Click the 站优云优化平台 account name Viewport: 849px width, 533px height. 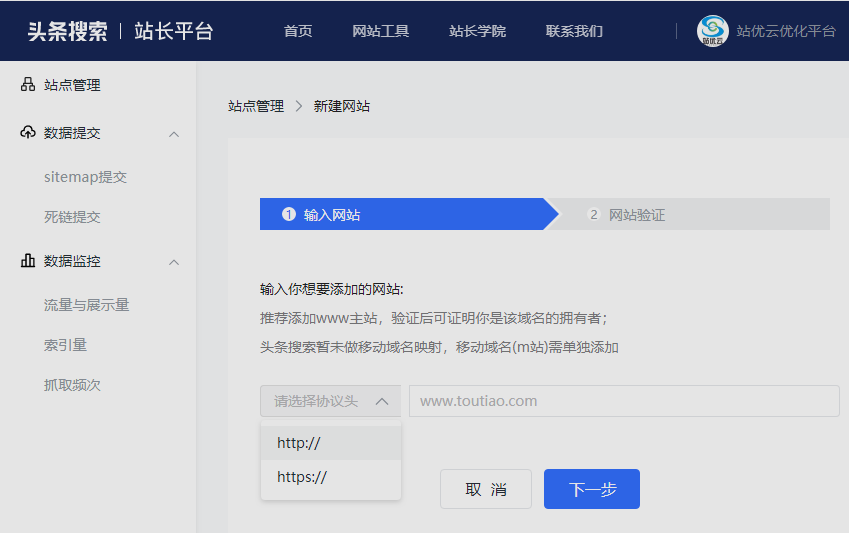point(786,31)
